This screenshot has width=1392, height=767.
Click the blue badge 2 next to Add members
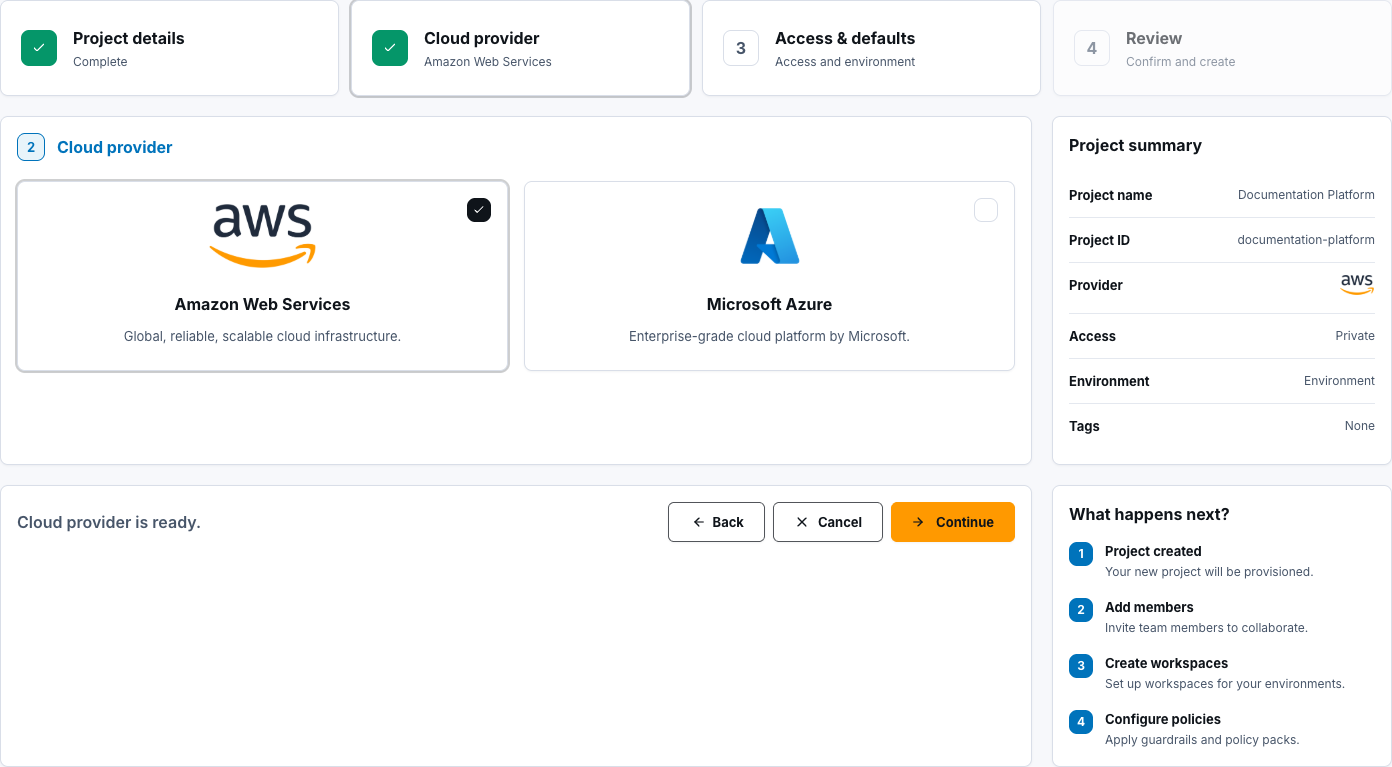pyautogui.click(x=1081, y=610)
